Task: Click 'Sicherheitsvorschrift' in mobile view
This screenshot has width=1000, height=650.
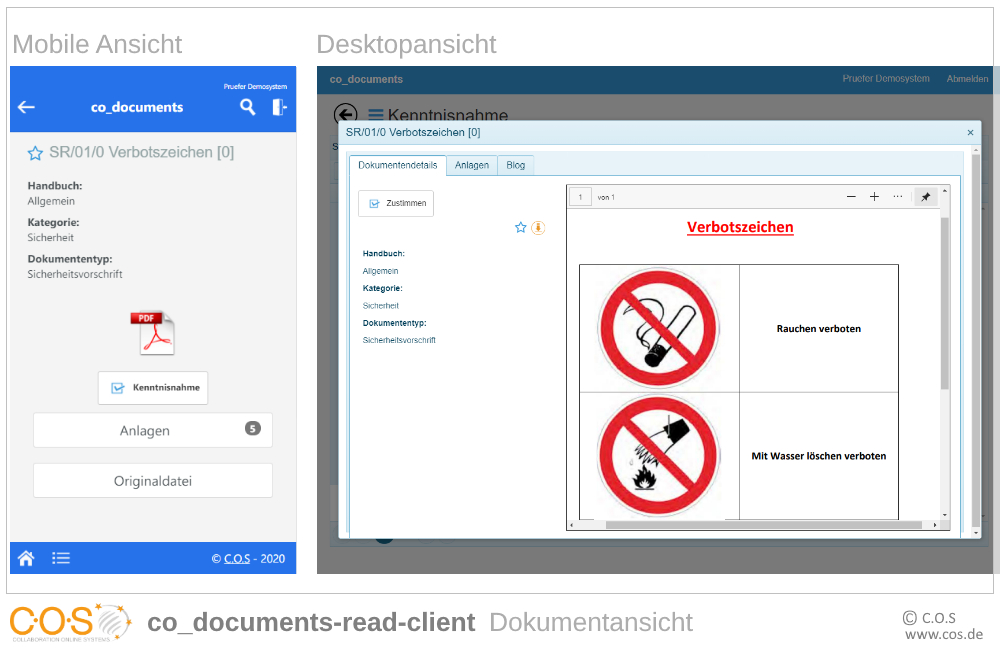Action: (x=75, y=274)
